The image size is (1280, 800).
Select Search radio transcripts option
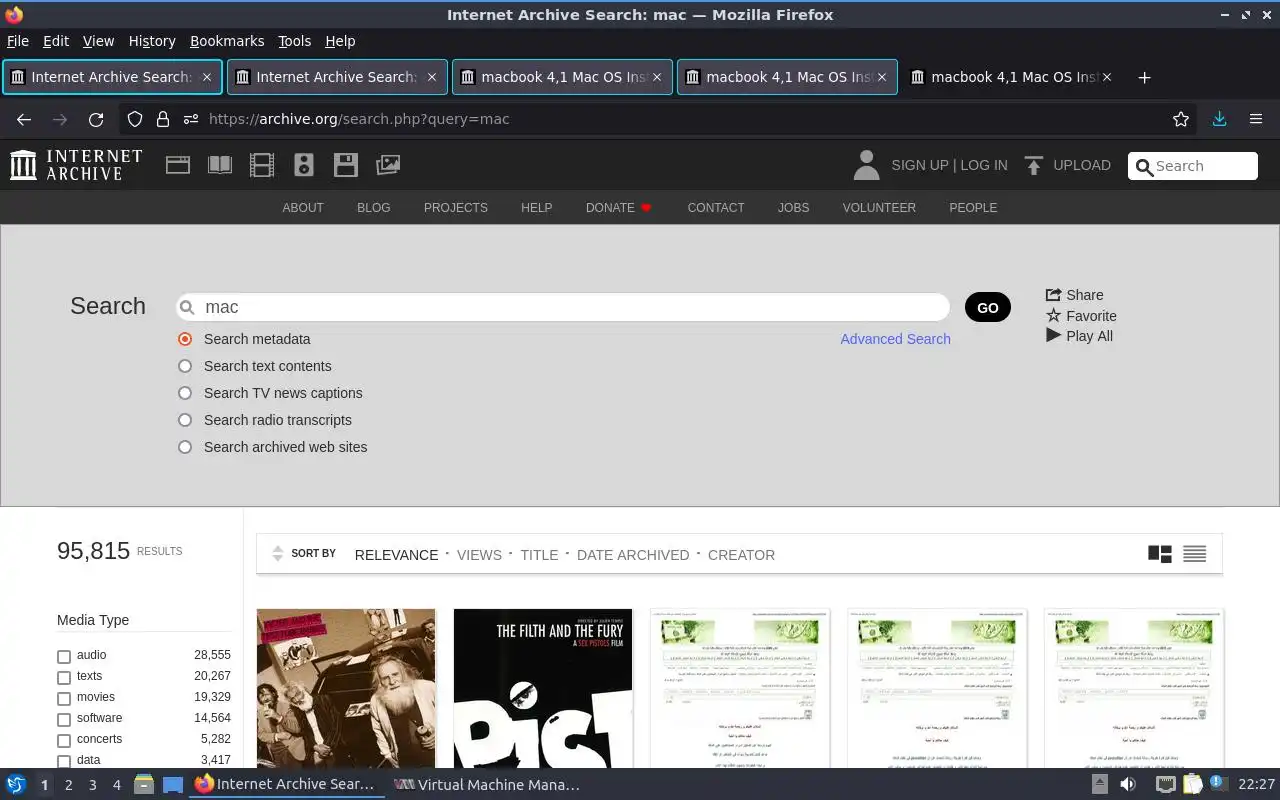185,420
